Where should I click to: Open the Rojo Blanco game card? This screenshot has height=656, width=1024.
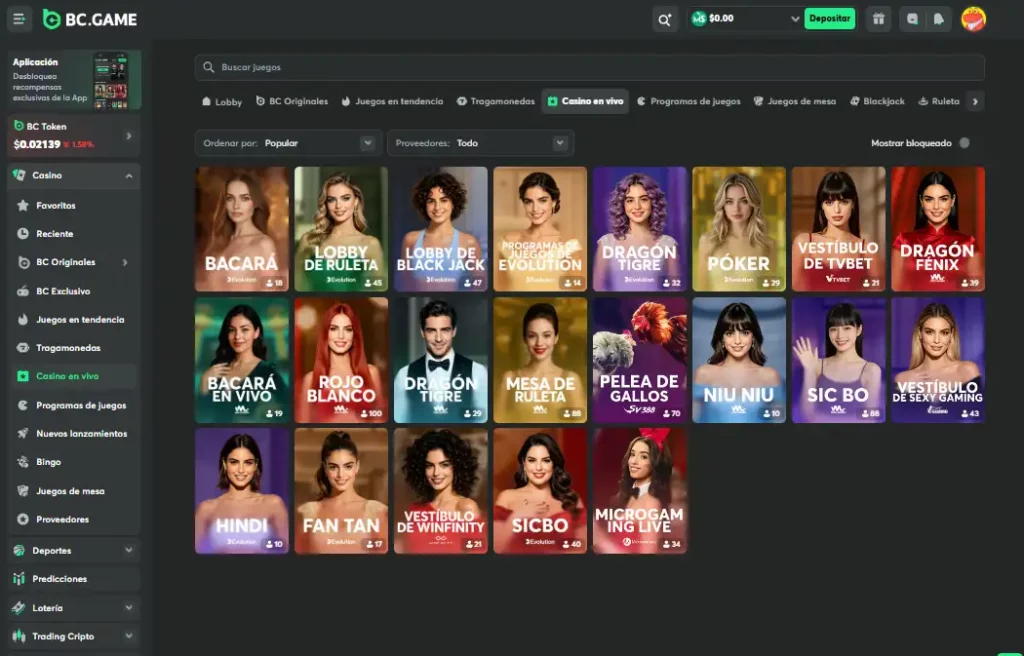tap(341, 360)
